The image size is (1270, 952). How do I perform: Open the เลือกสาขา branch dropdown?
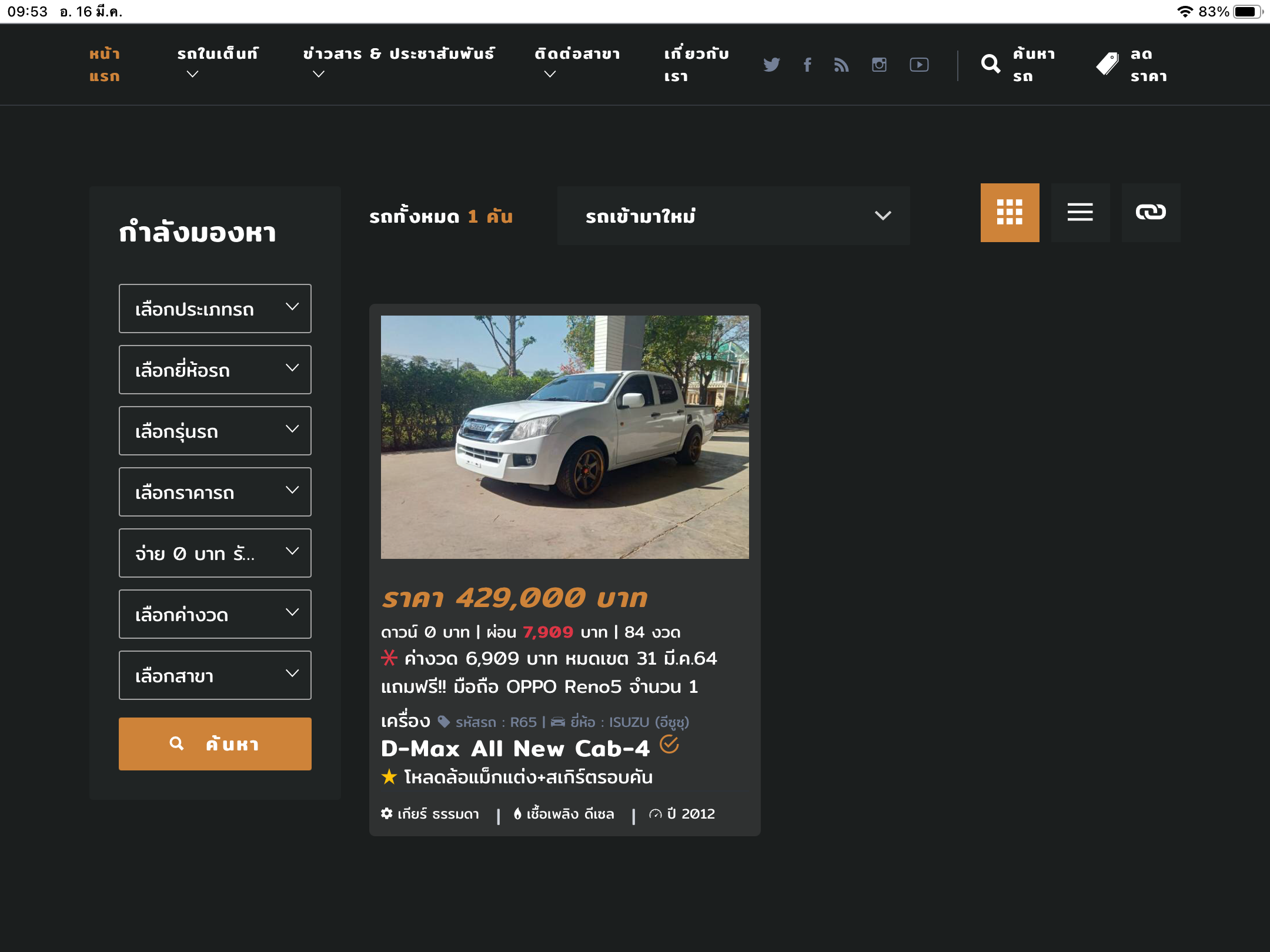[x=215, y=675]
